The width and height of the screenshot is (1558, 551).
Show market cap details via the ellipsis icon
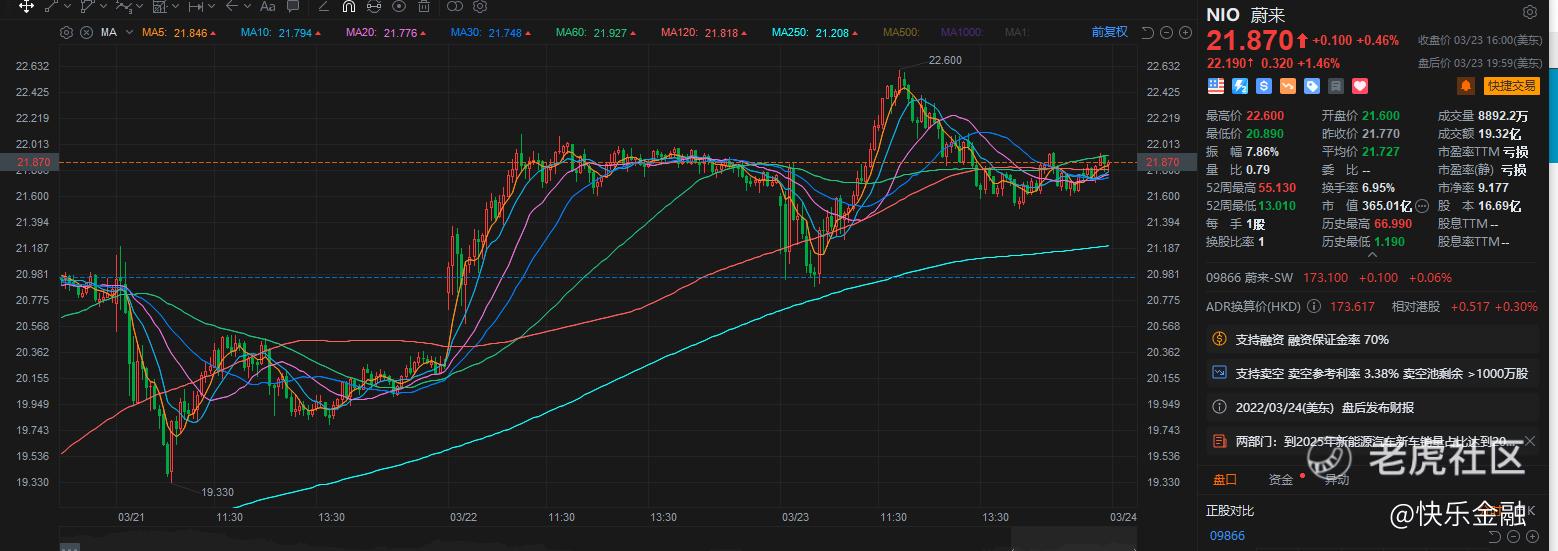point(1422,206)
